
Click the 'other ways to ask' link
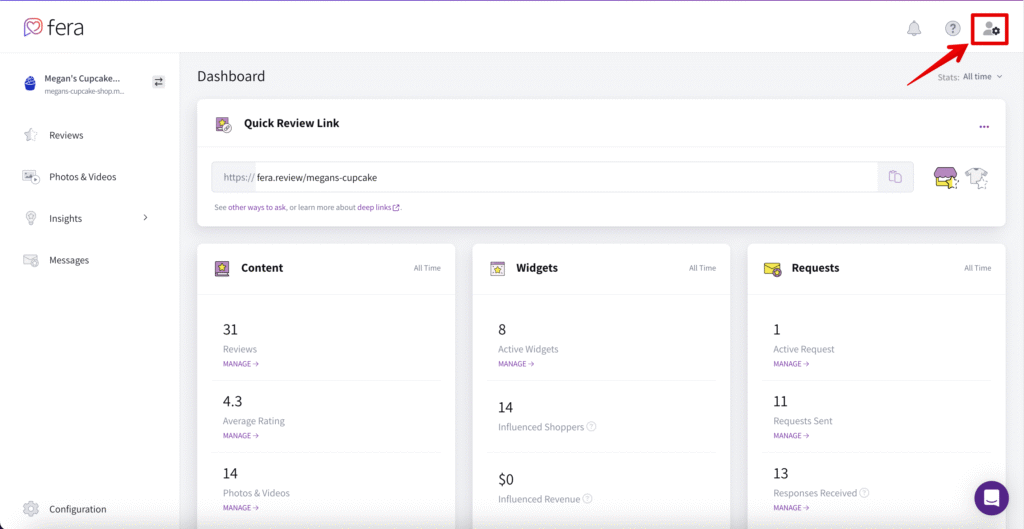click(x=257, y=208)
